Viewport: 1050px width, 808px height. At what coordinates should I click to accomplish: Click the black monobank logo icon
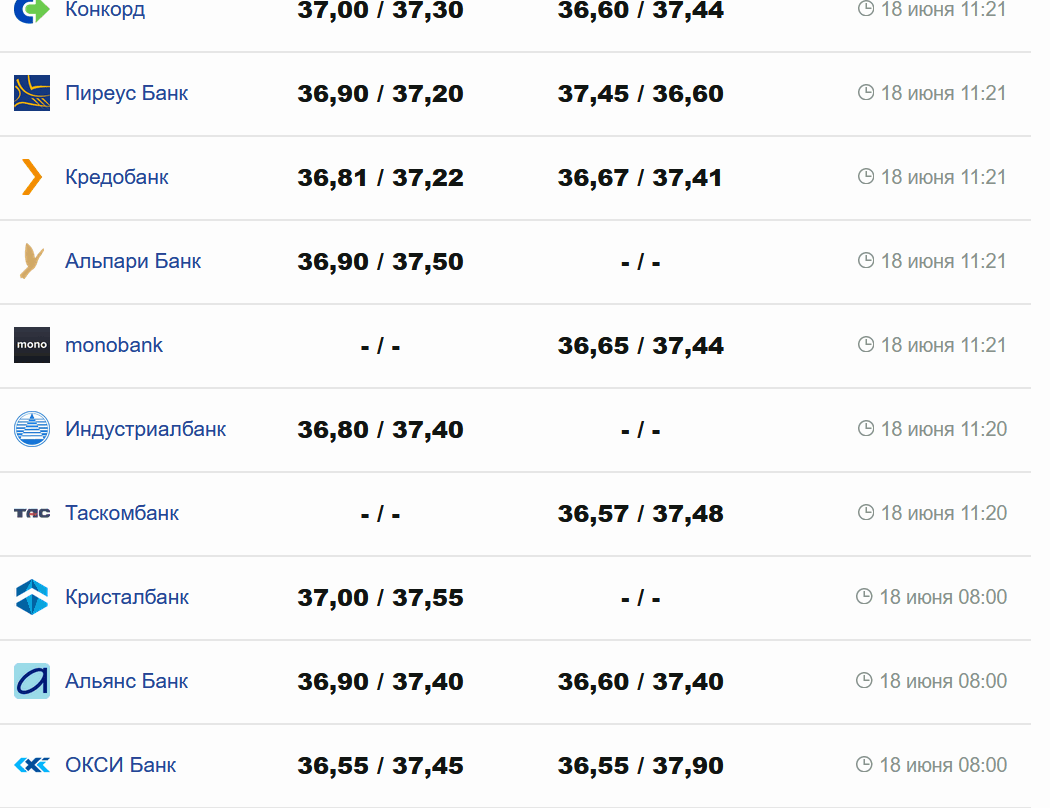[x=32, y=345]
